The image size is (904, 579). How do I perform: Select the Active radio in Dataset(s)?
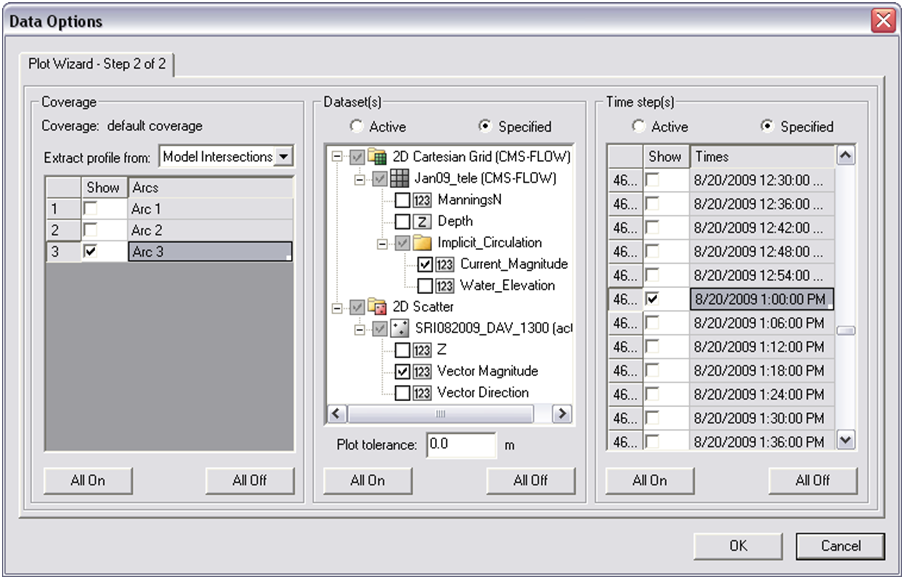click(x=356, y=126)
